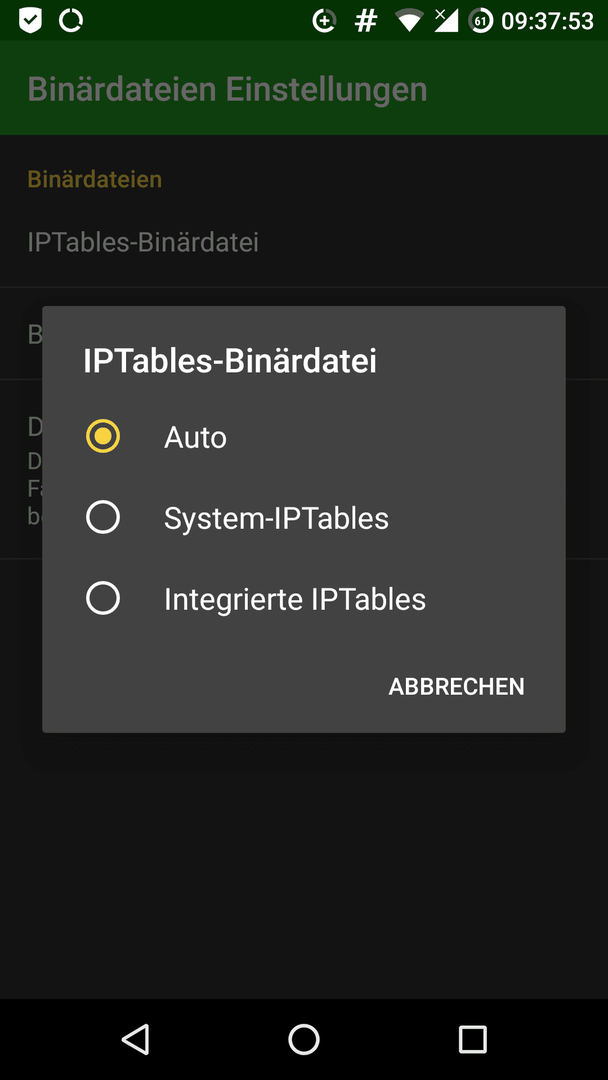
Task: Tap the Binärdateien Einstellungen title bar
Action: (x=227, y=90)
